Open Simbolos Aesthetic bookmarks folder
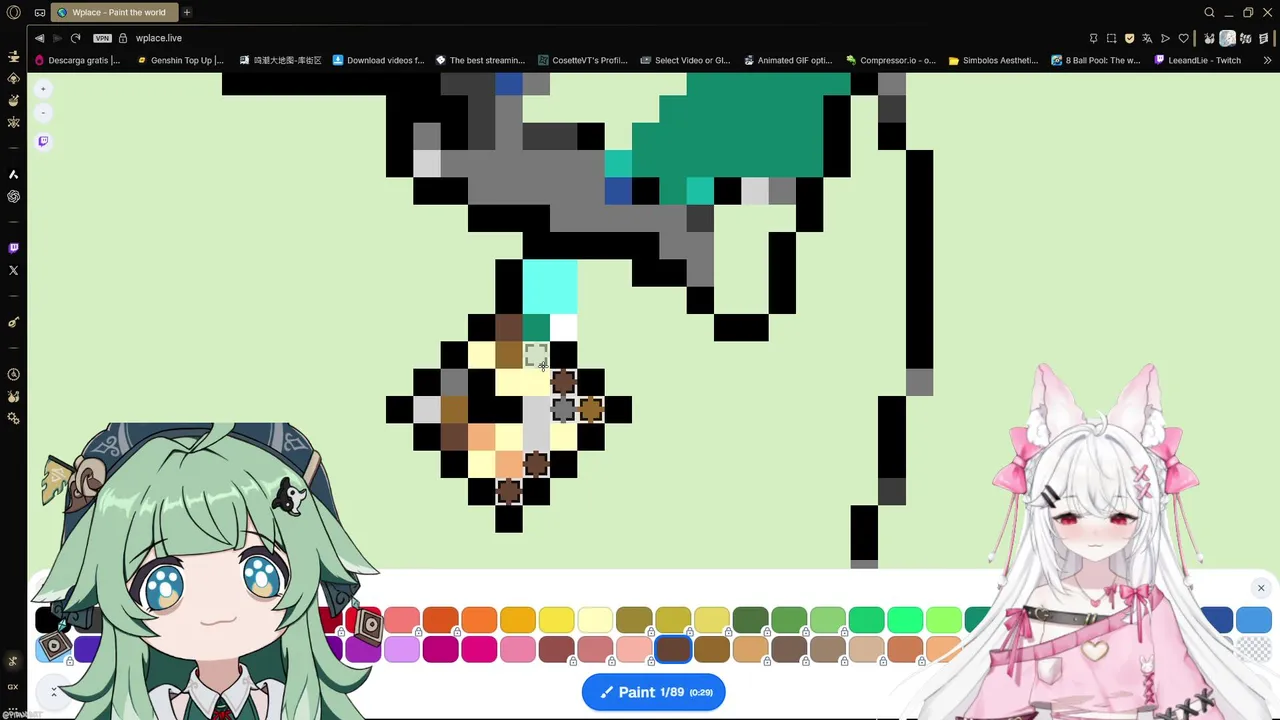The width and height of the screenshot is (1280, 720). pyautogui.click(x=993, y=60)
